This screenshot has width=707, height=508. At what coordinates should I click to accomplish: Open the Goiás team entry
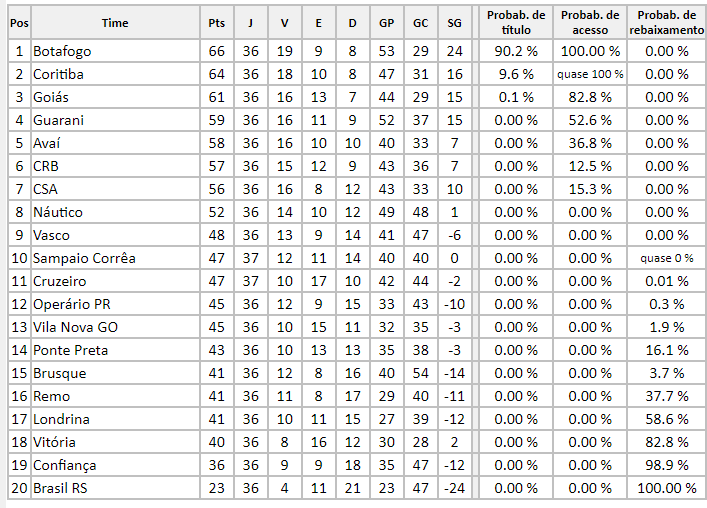51,97
